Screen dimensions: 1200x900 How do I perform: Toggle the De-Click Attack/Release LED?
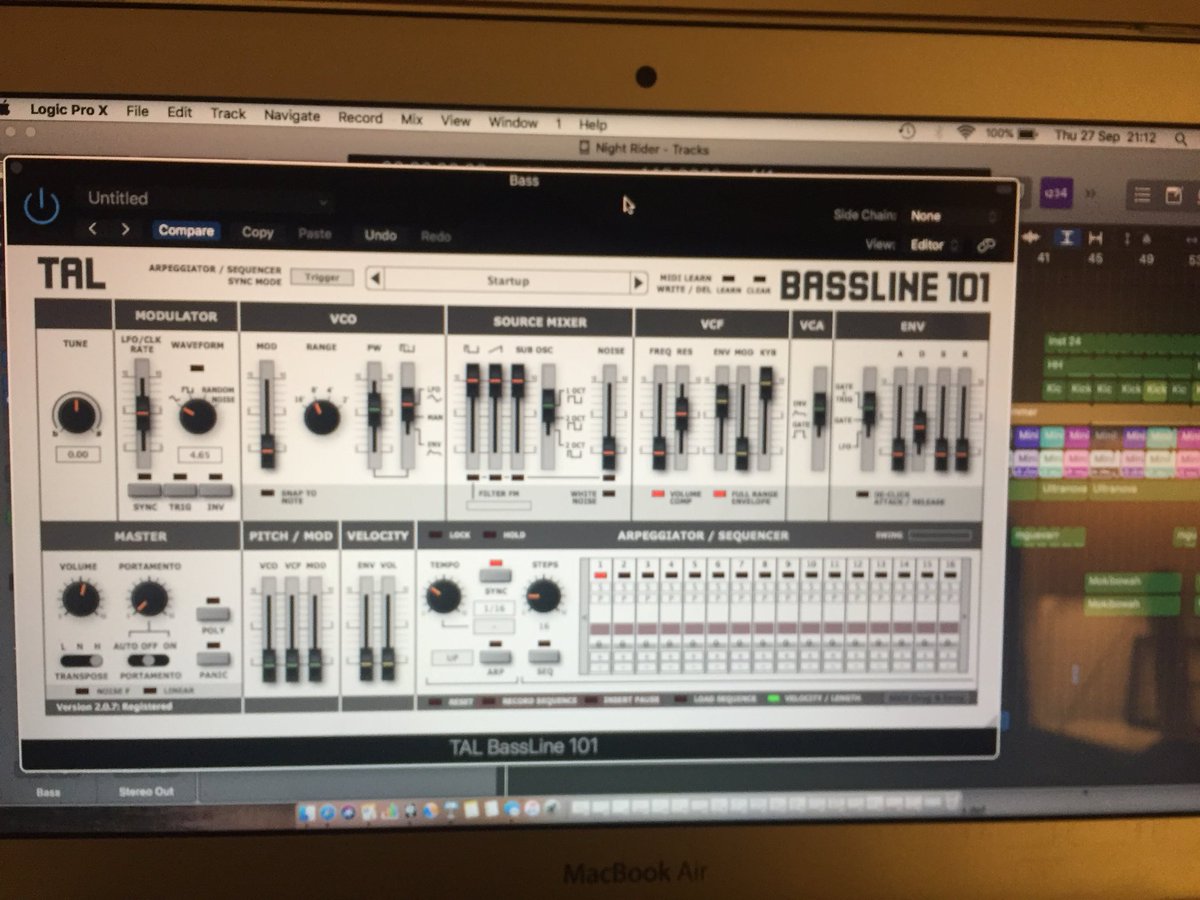click(863, 494)
